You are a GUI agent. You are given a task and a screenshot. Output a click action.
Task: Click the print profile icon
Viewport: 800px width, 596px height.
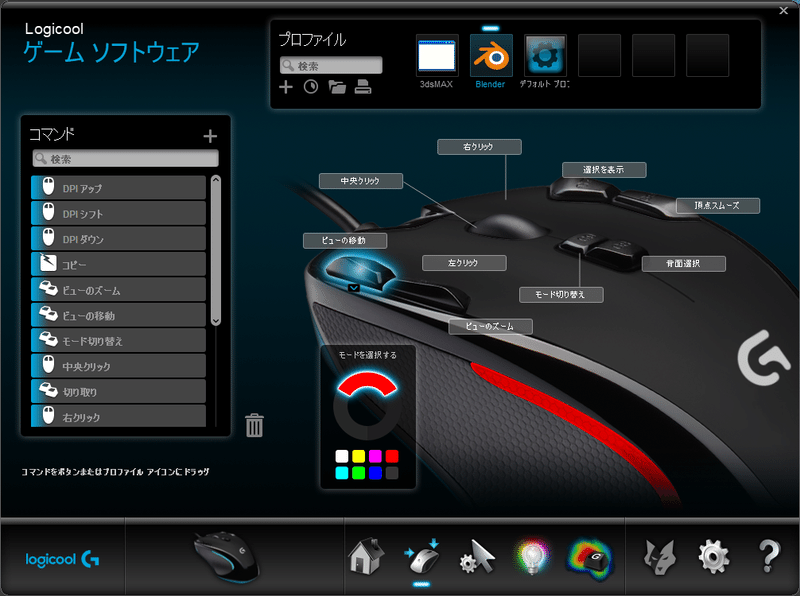[363, 87]
